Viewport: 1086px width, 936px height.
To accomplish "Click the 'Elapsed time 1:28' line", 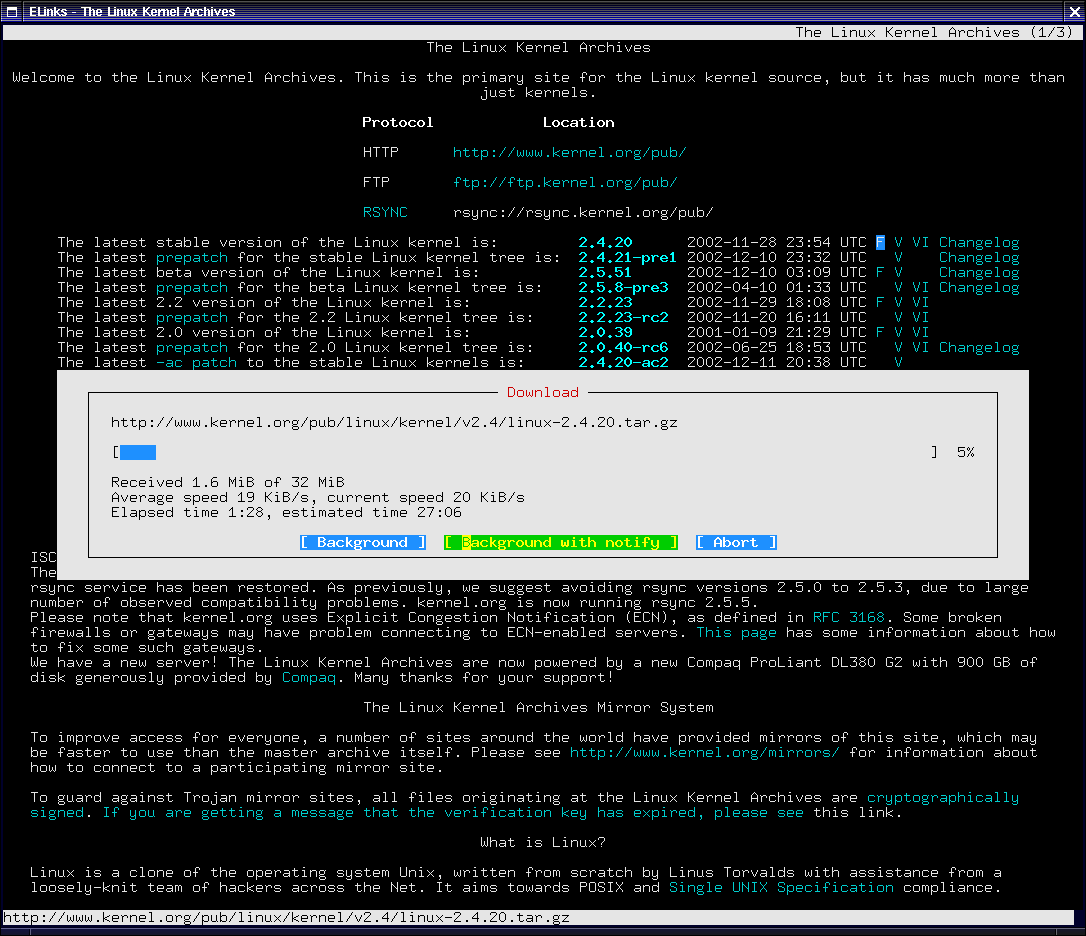I will point(286,513).
